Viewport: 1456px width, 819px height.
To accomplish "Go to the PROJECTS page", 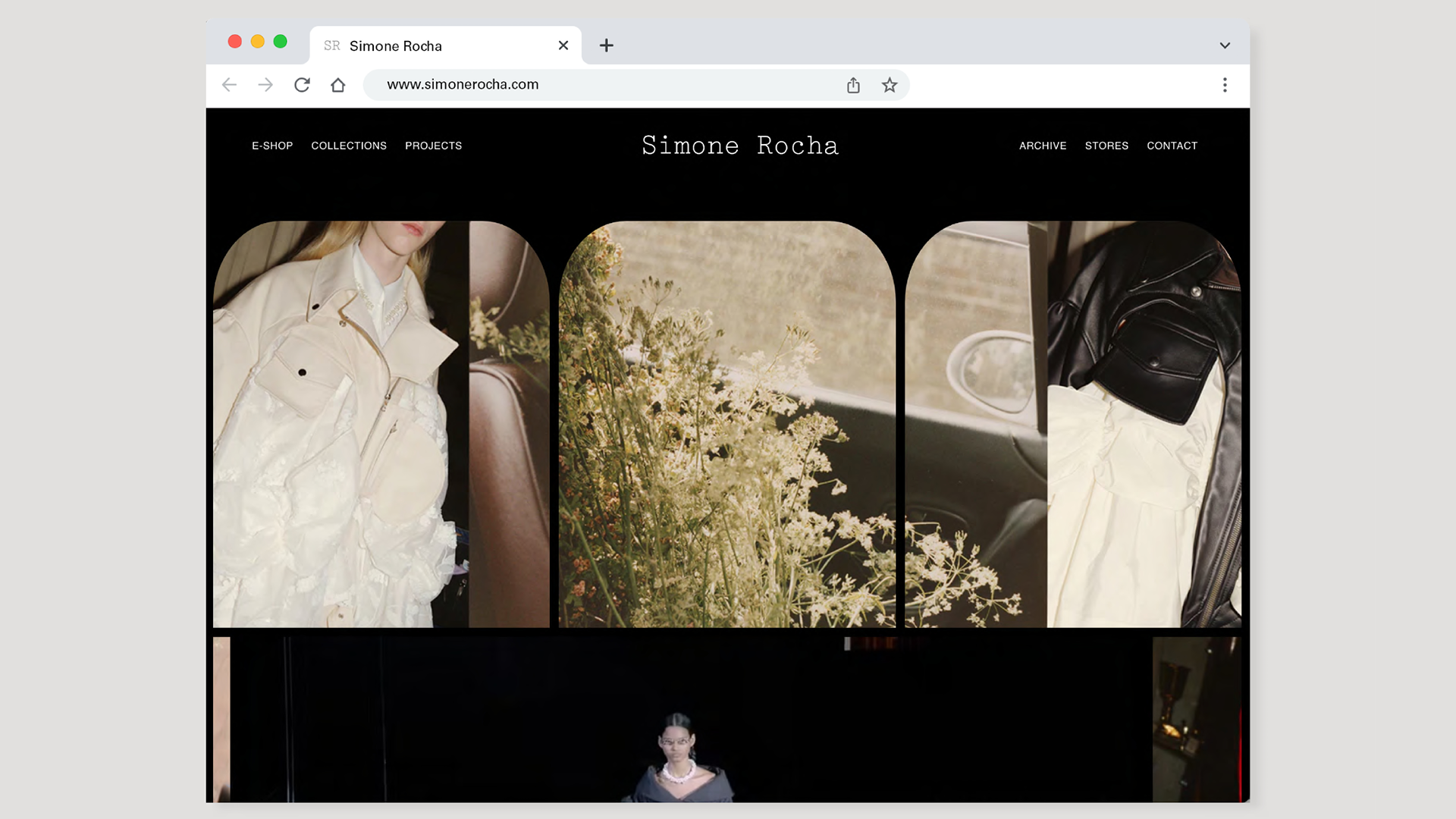I will click(x=433, y=146).
